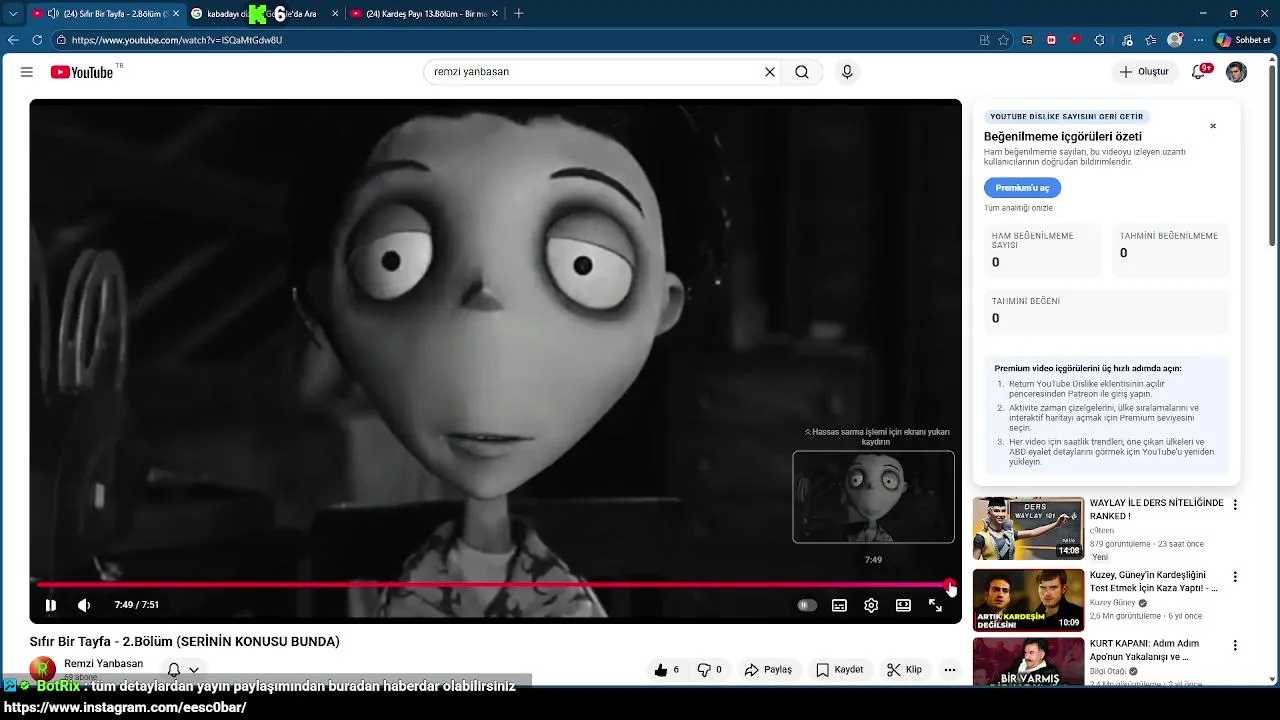Open the Oluştur create button
1280x720 pixels.
pos(1144,72)
